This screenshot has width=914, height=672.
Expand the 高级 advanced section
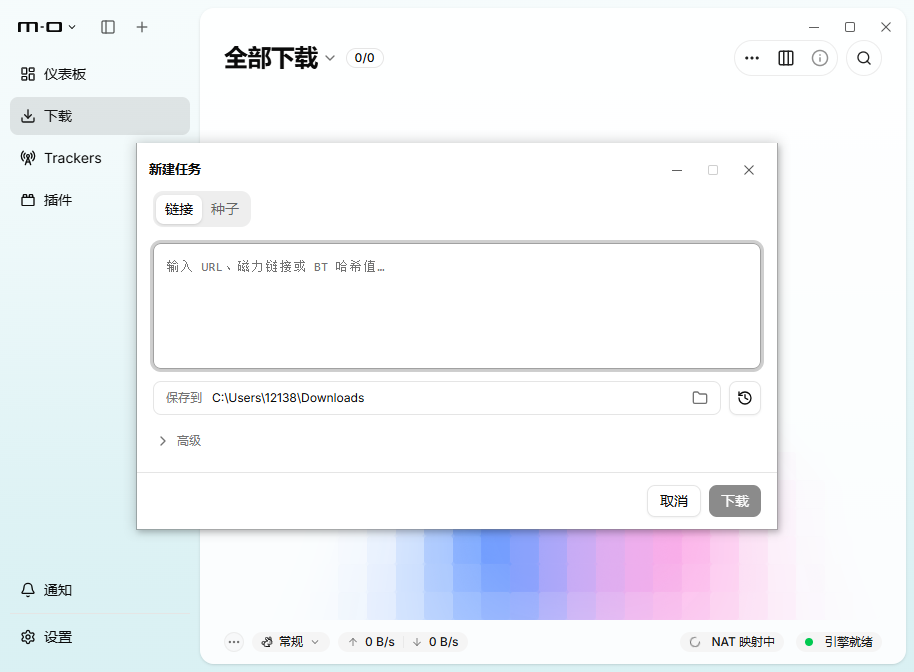click(180, 441)
